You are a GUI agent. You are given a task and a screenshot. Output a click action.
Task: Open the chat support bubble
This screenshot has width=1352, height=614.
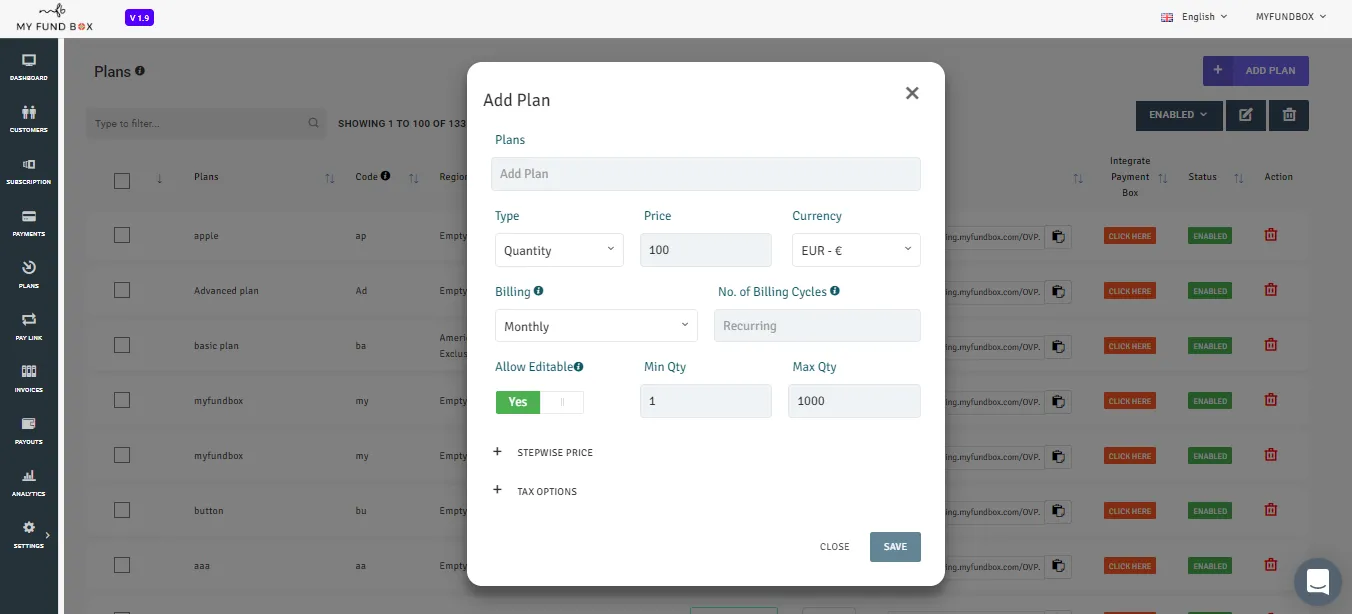(1317, 582)
